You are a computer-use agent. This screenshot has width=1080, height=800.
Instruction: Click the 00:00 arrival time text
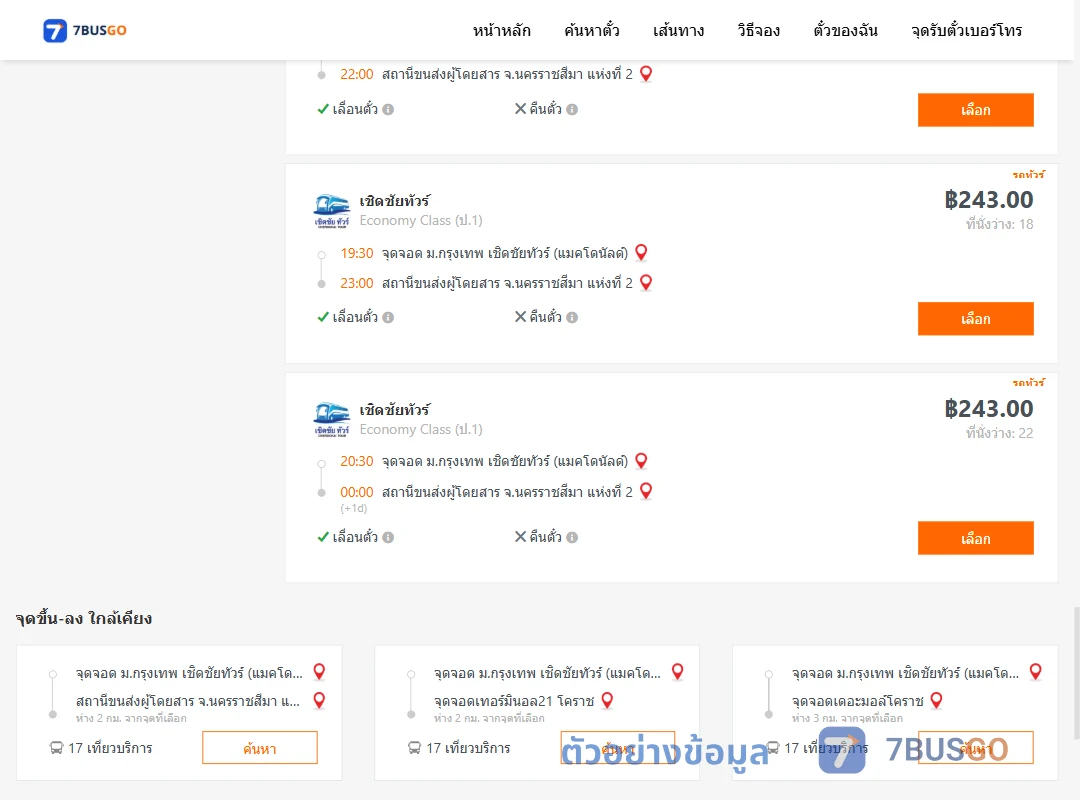pos(357,492)
